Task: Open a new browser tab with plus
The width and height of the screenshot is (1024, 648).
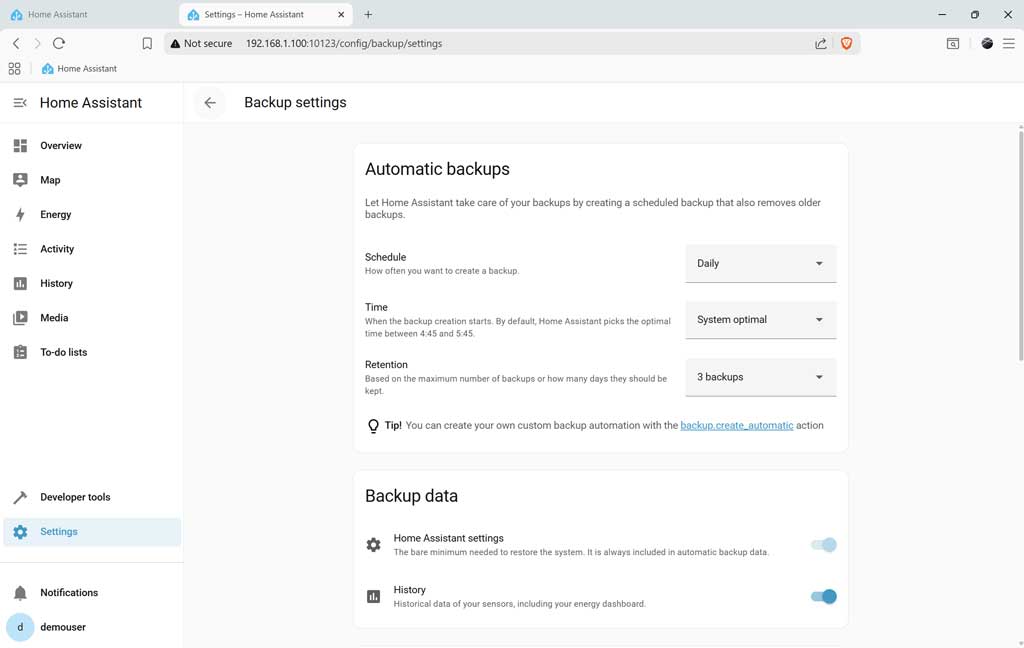Action: point(368,14)
